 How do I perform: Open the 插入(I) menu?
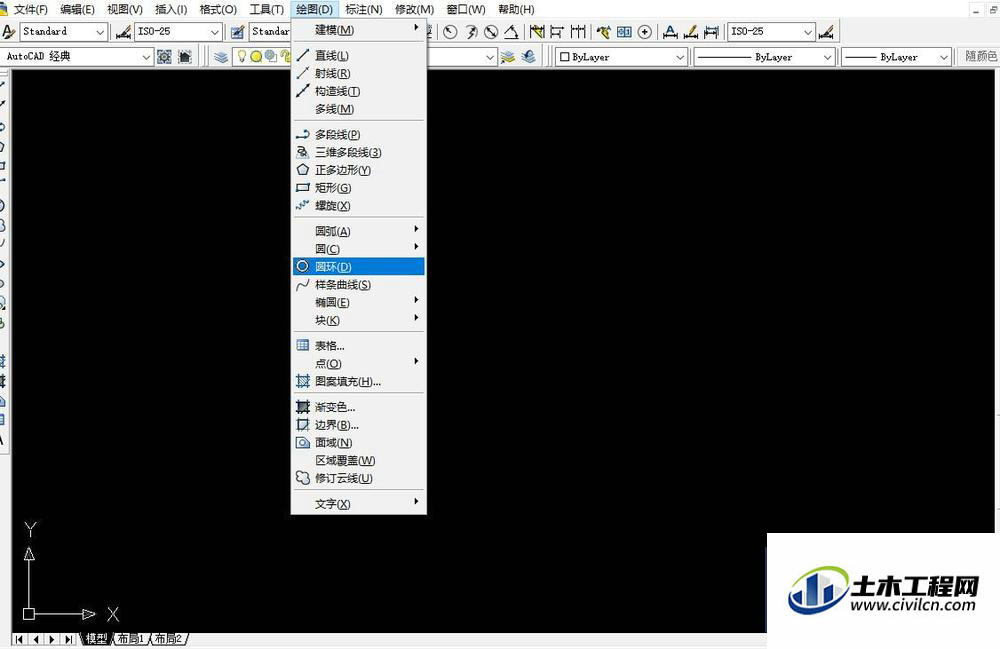tap(171, 10)
